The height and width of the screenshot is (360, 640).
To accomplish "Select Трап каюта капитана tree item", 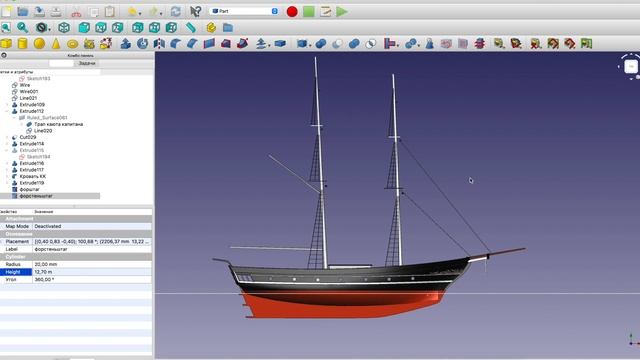I will pos(58,124).
